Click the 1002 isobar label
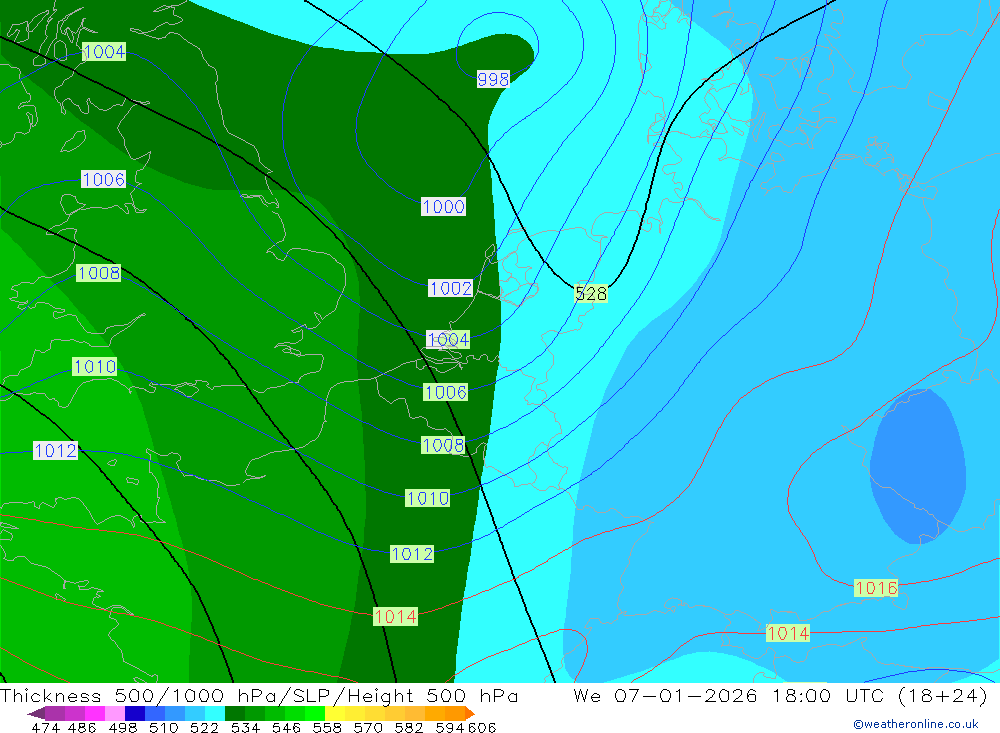The width and height of the screenshot is (1000, 733). click(x=450, y=288)
